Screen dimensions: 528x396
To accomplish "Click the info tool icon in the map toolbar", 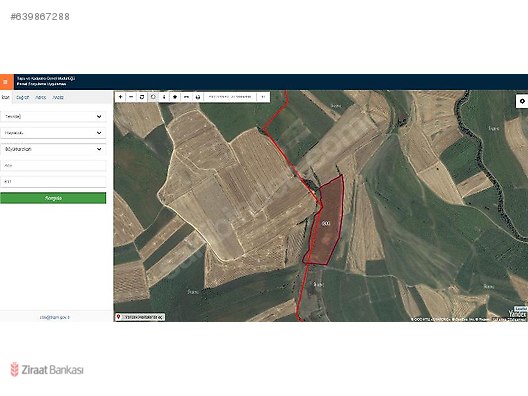I will point(164,97).
